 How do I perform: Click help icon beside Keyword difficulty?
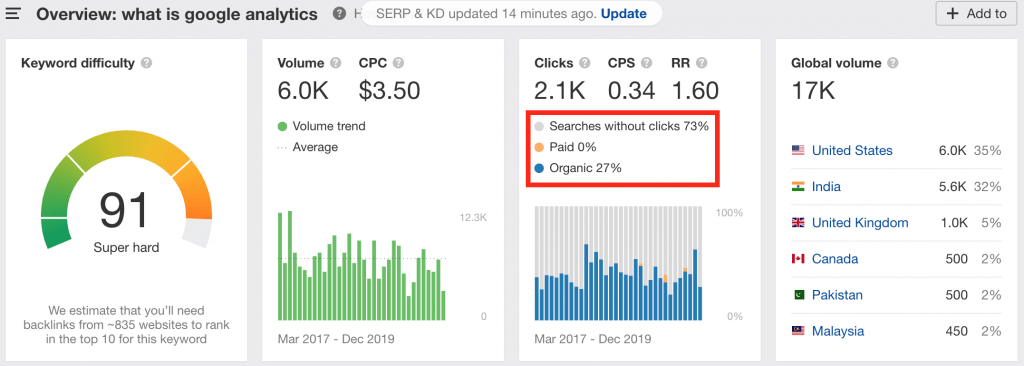tap(147, 63)
